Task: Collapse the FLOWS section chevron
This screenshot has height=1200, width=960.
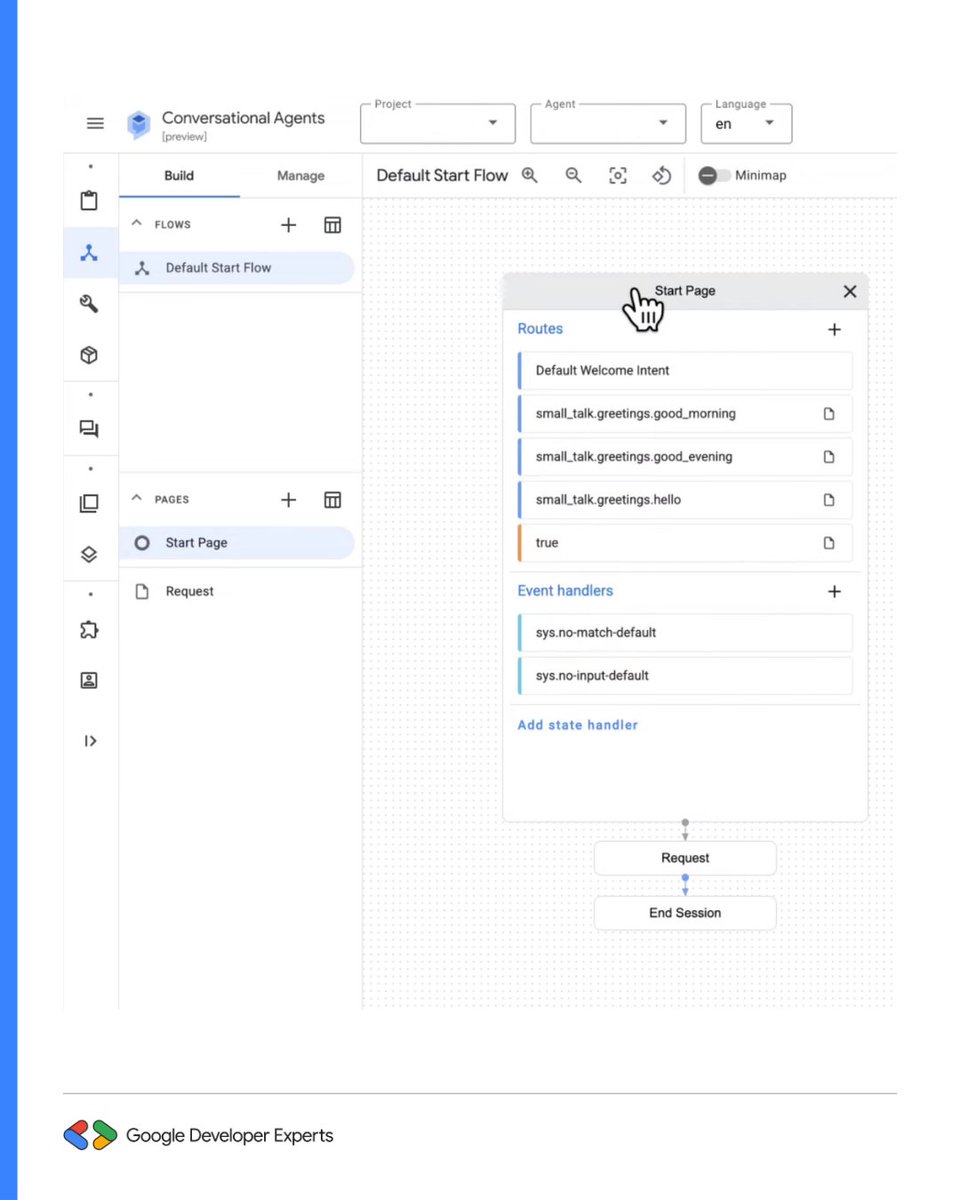Action: pyautogui.click(x=137, y=224)
